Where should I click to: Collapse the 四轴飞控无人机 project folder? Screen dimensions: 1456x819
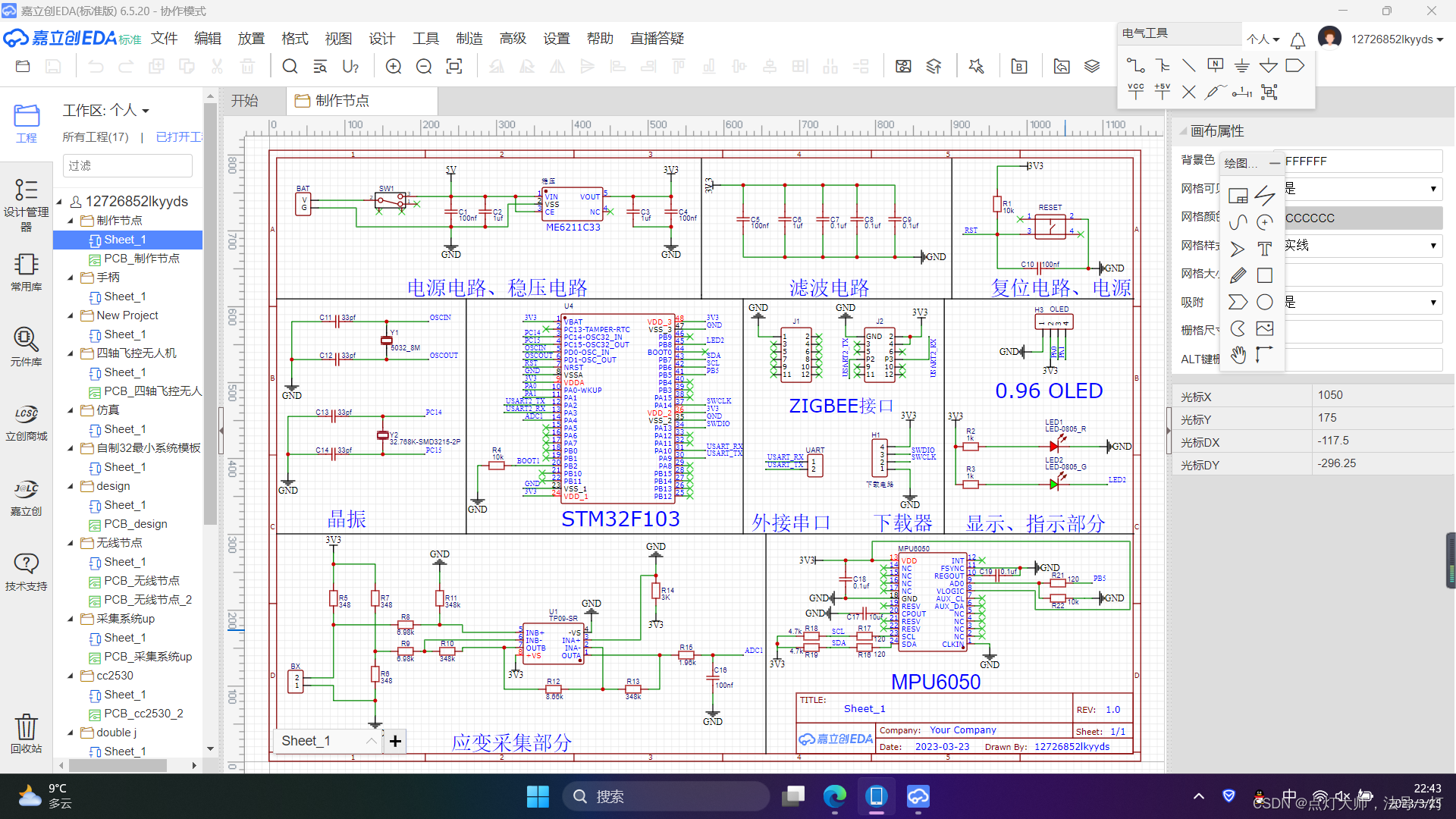(x=71, y=353)
